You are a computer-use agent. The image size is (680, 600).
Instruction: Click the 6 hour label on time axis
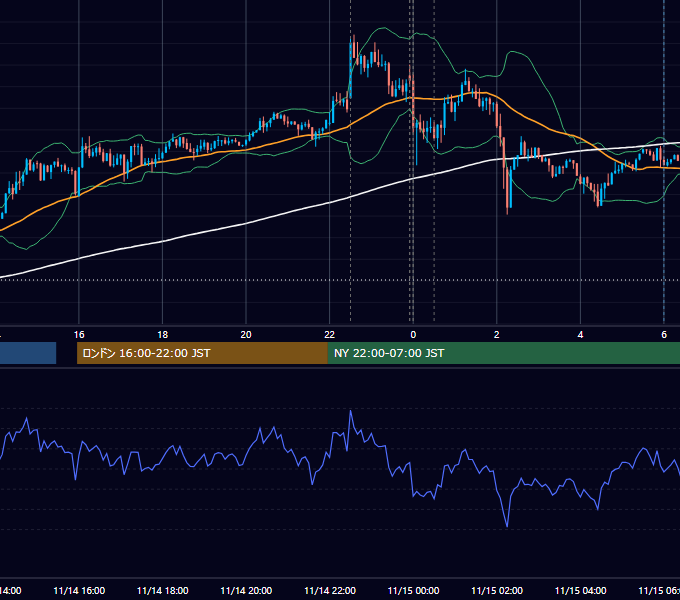[x=664, y=335]
